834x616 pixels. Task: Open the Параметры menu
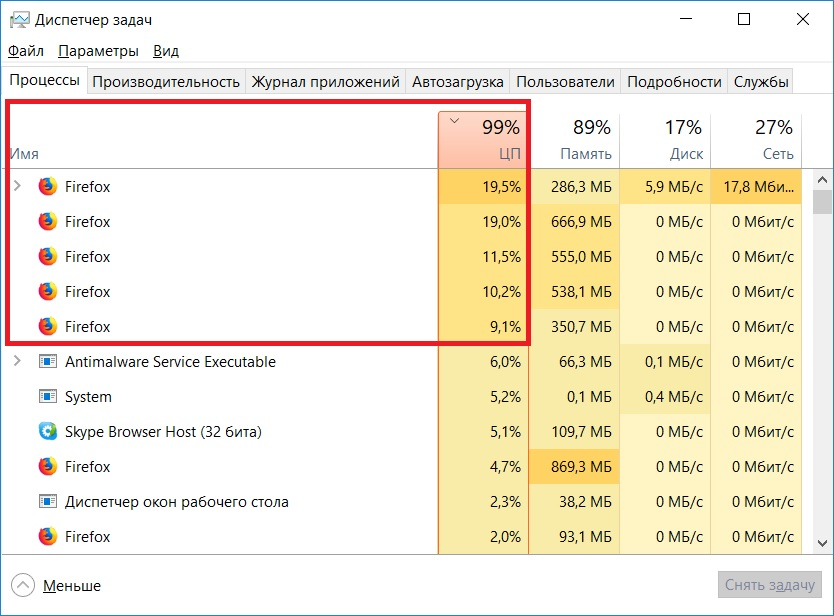(98, 51)
